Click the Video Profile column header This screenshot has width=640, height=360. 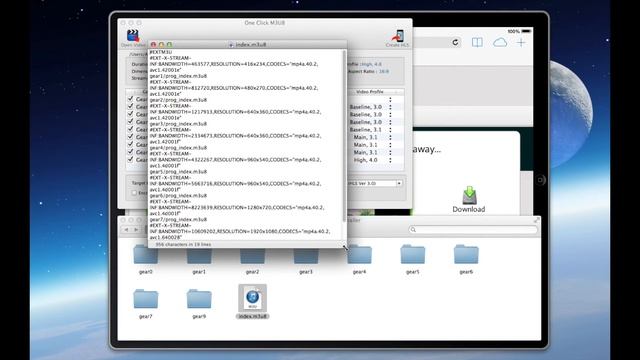click(x=370, y=92)
